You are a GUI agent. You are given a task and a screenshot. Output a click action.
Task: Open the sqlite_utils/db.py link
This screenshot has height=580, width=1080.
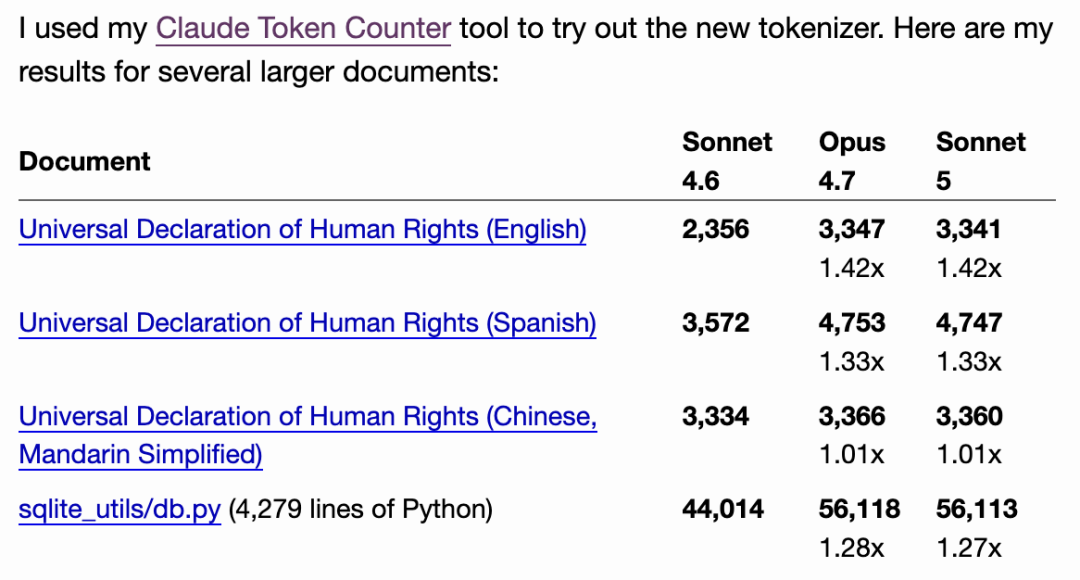[120, 510]
